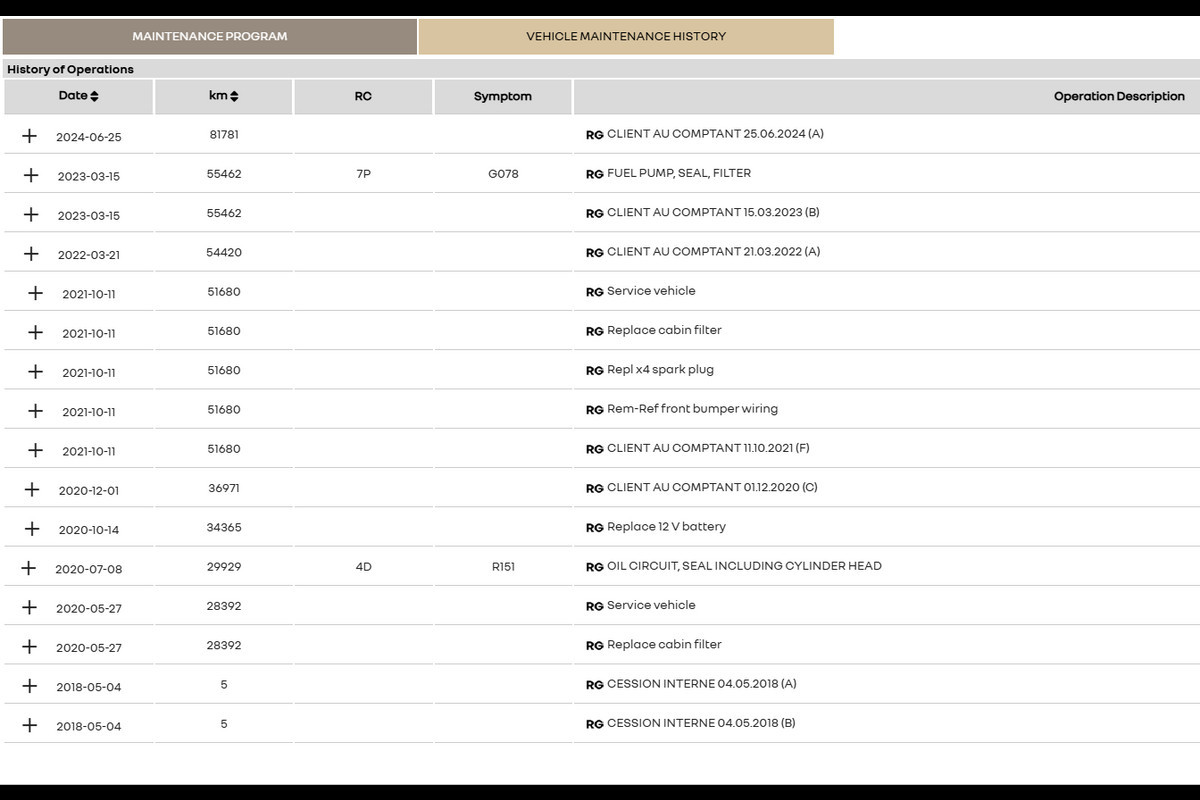Select CLIENT AU COMPTANT 15.03.2023 (B) description
1200x800 pixels.
[x=713, y=213]
